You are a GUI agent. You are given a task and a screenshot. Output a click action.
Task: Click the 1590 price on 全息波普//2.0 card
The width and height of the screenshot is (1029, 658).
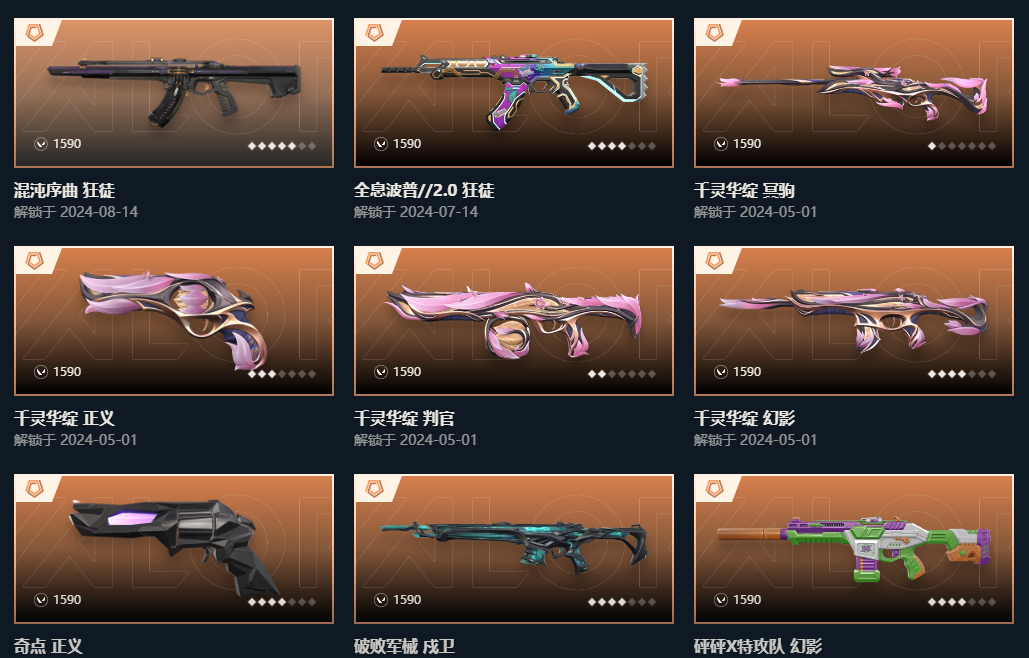pos(407,144)
